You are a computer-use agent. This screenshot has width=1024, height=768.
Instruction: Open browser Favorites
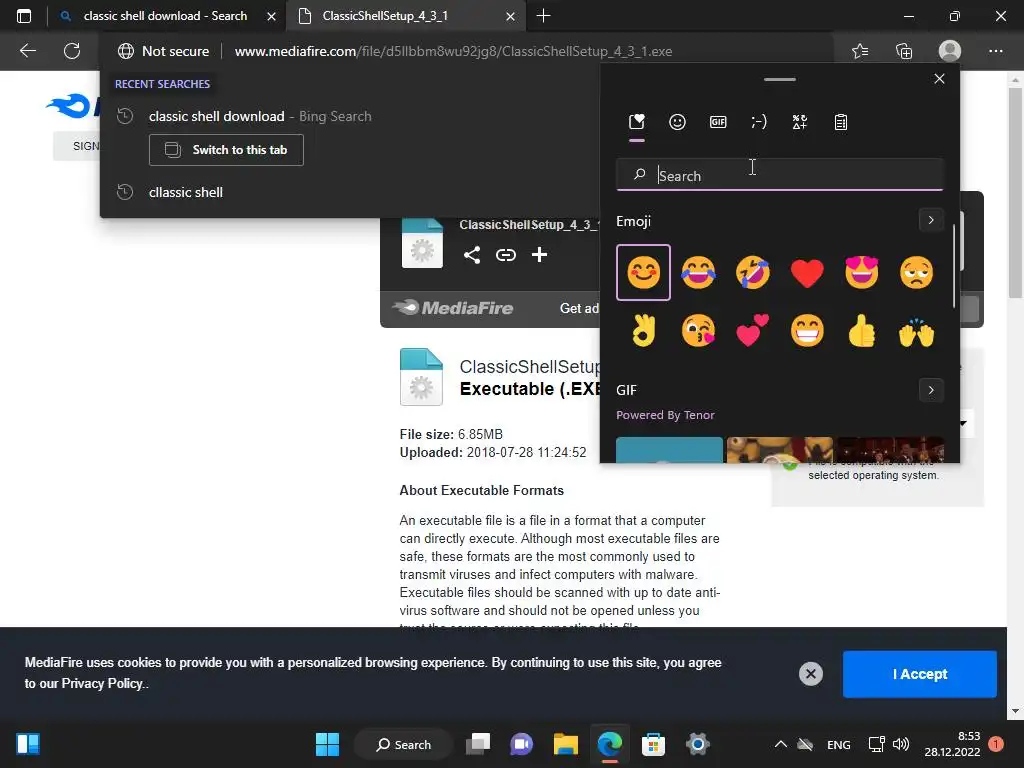860,51
